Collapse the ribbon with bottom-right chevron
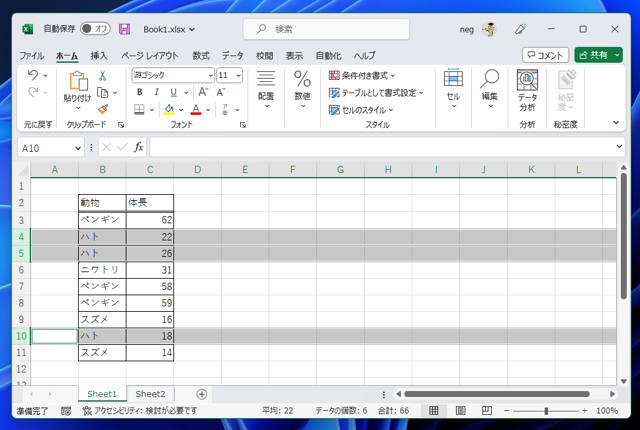This screenshot has height=430, width=640. point(616,122)
